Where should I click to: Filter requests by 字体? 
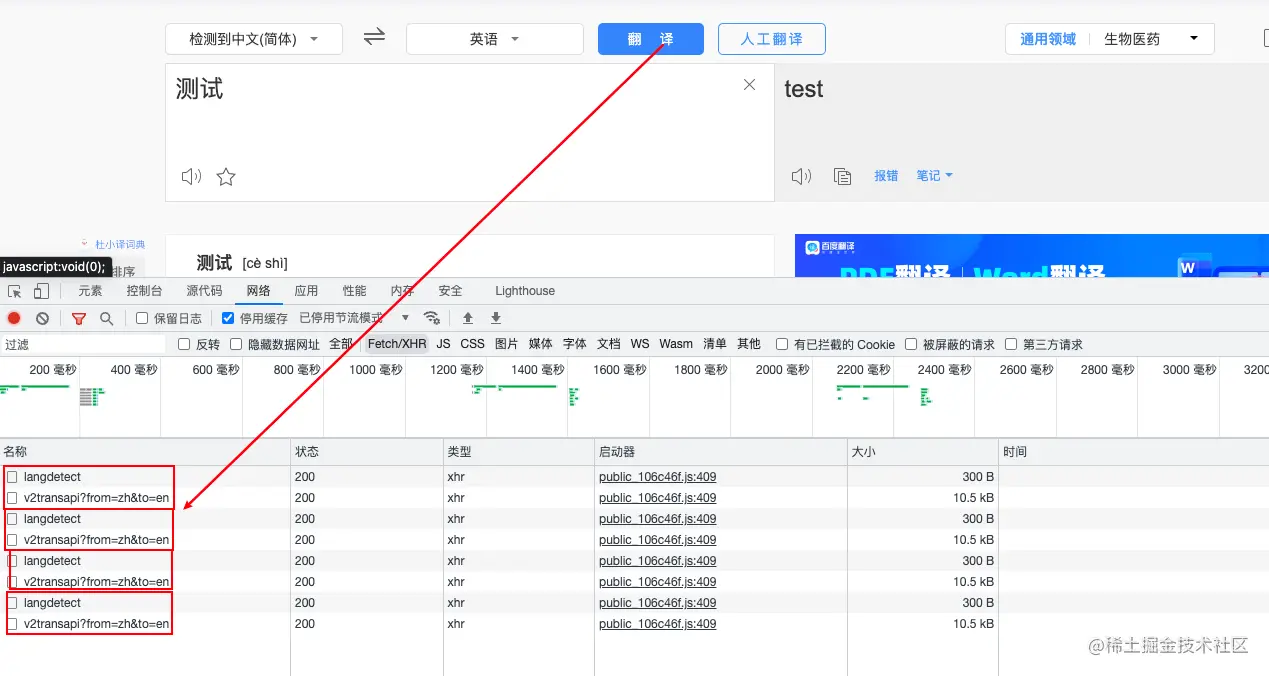tap(574, 344)
